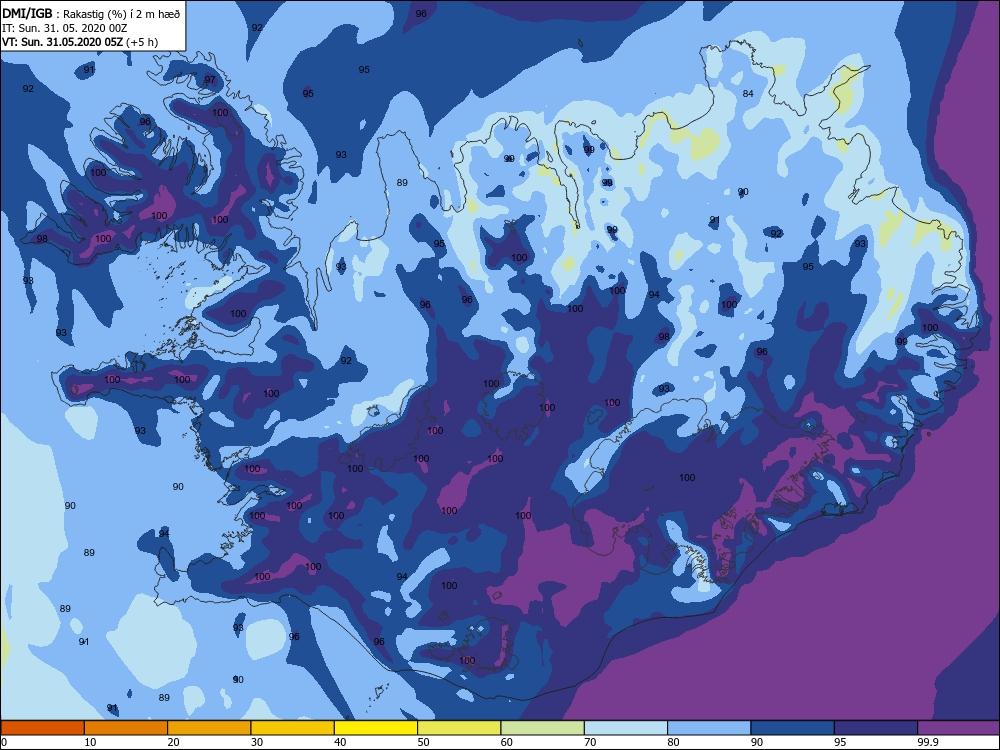Click the '0' label at the legend start

[x=4, y=742]
